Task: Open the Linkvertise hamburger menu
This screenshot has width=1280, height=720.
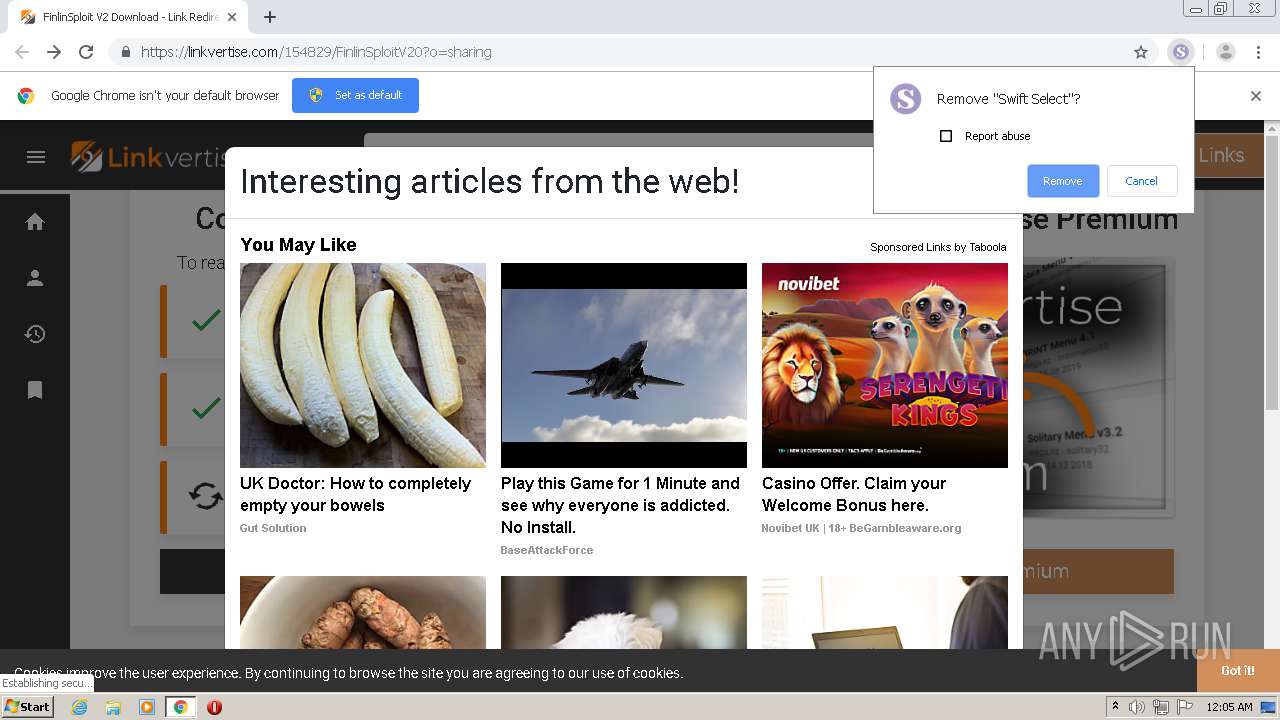Action: (x=36, y=157)
